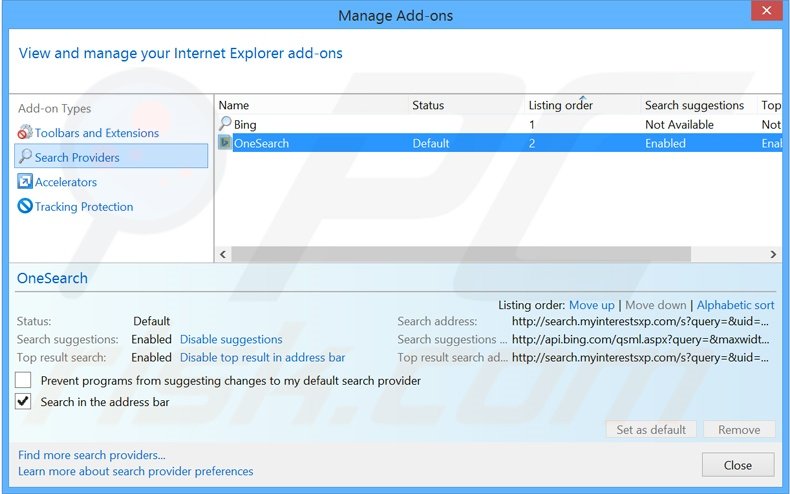This screenshot has width=790, height=494.
Task: Select Accelerators add-on type
Action: 66,182
